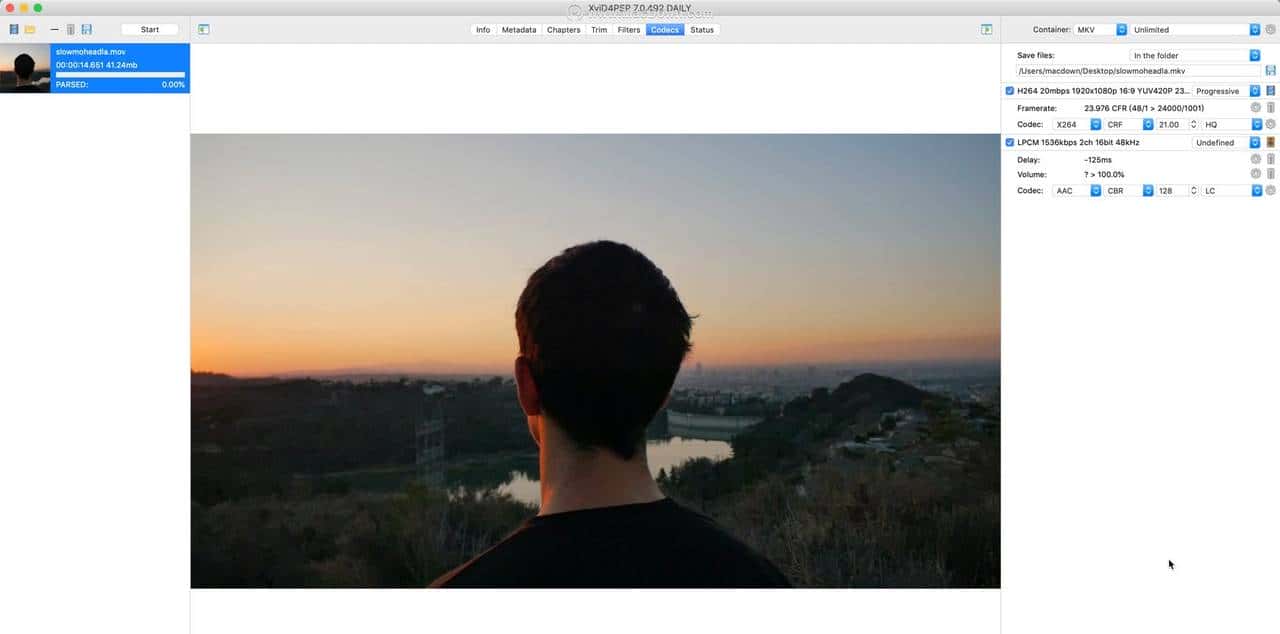
Task: Click the trash icon next to Delay
Action: click(1271, 159)
